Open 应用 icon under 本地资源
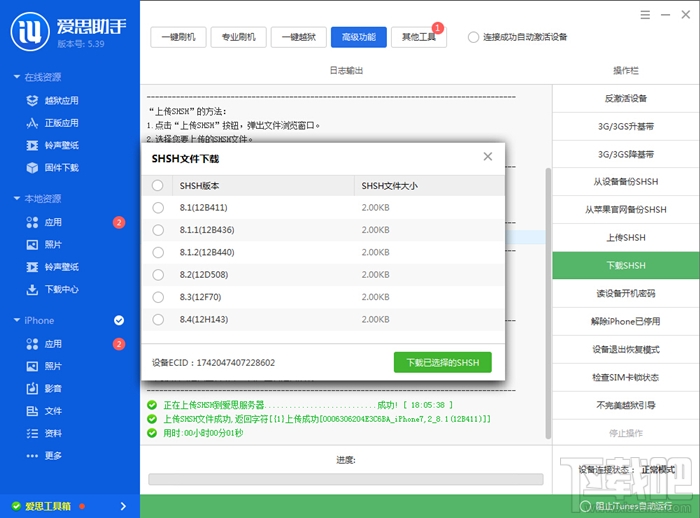The image size is (700, 518). [32, 222]
